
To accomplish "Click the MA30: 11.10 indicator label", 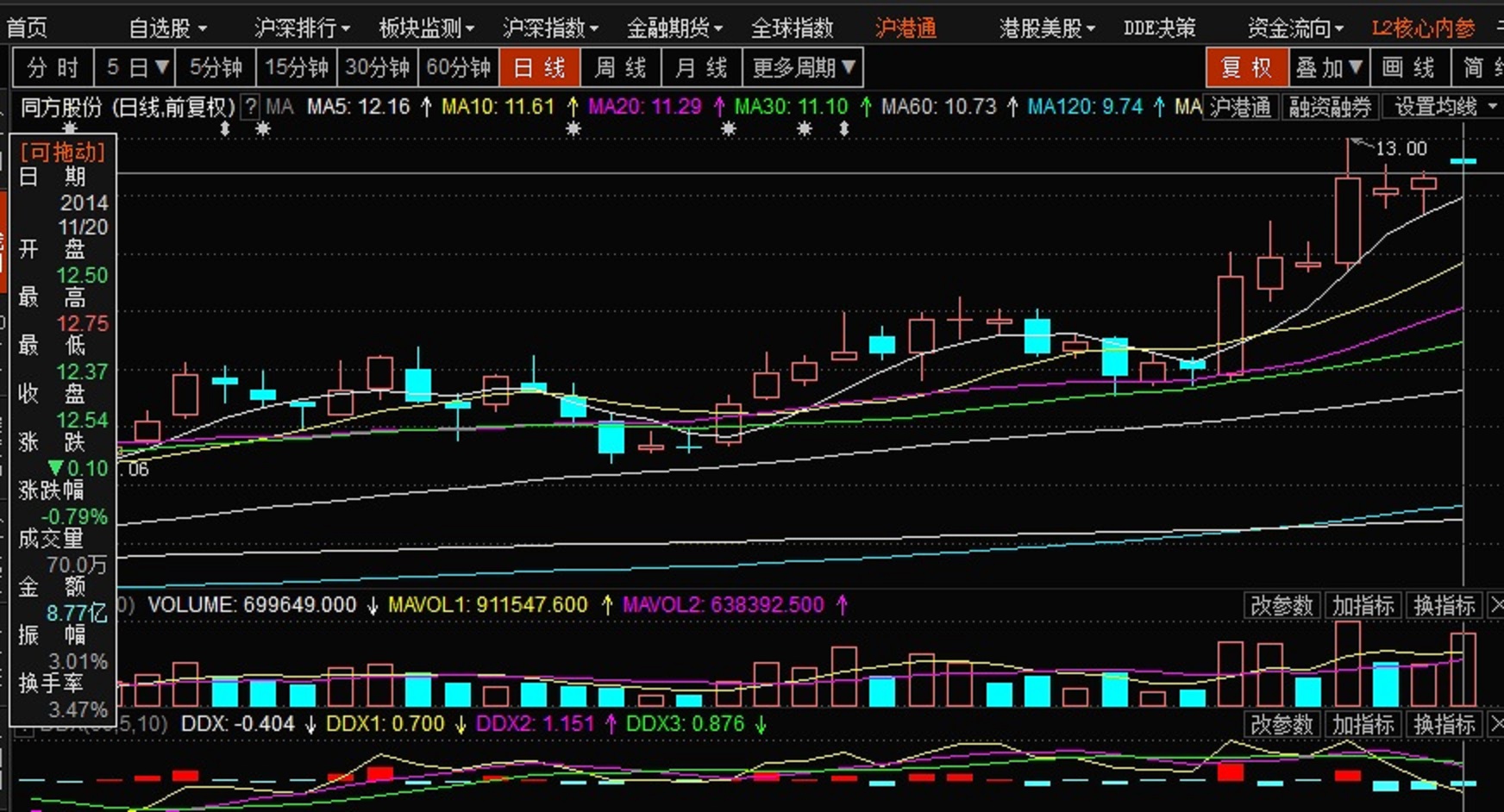I will click(791, 107).
